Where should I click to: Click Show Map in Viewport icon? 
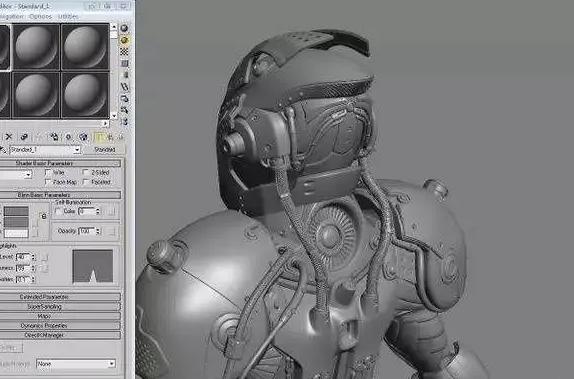[83, 137]
